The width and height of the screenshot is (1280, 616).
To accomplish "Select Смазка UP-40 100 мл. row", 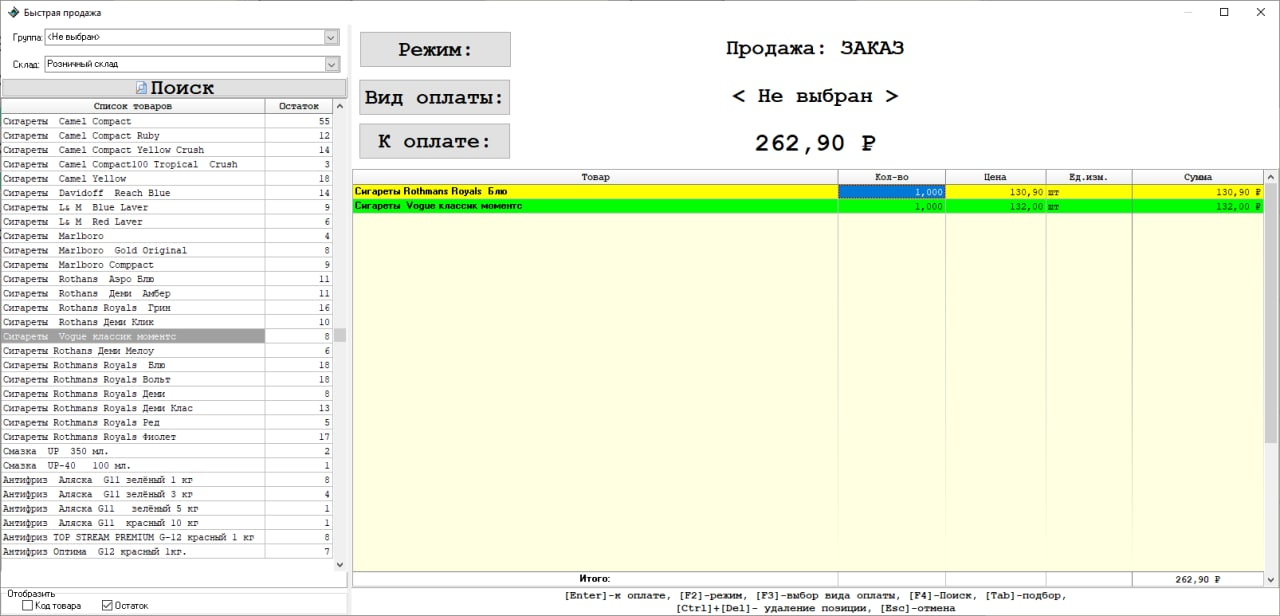I will (167, 466).
